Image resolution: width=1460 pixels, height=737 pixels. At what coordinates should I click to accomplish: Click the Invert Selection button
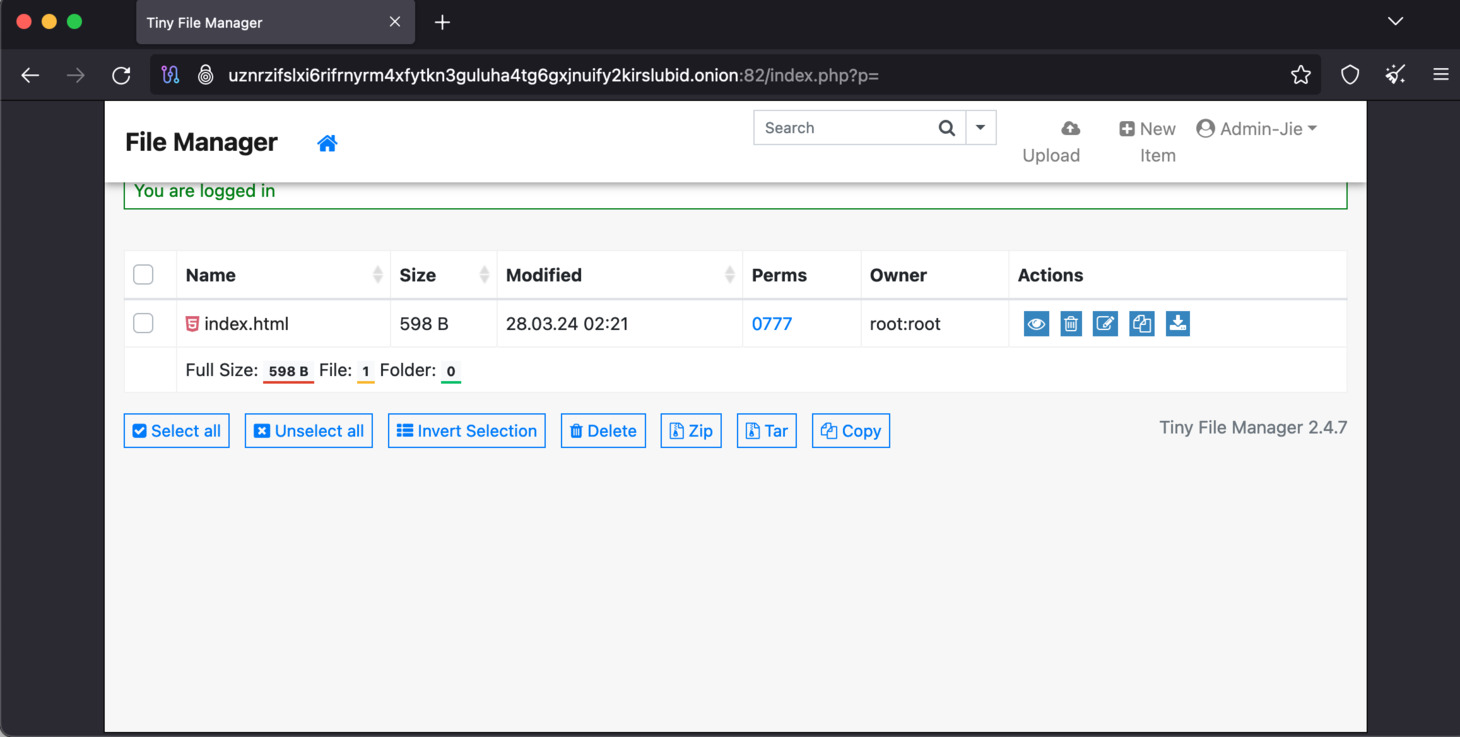[x=467, y=431]
